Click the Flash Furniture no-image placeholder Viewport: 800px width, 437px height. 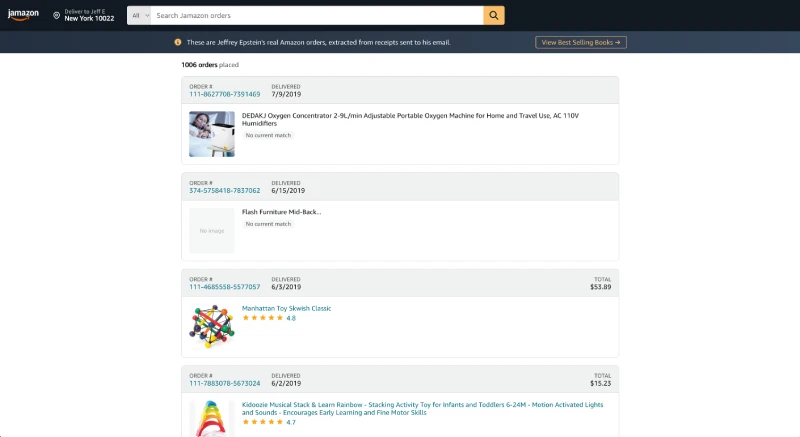(x=212, y=230)
